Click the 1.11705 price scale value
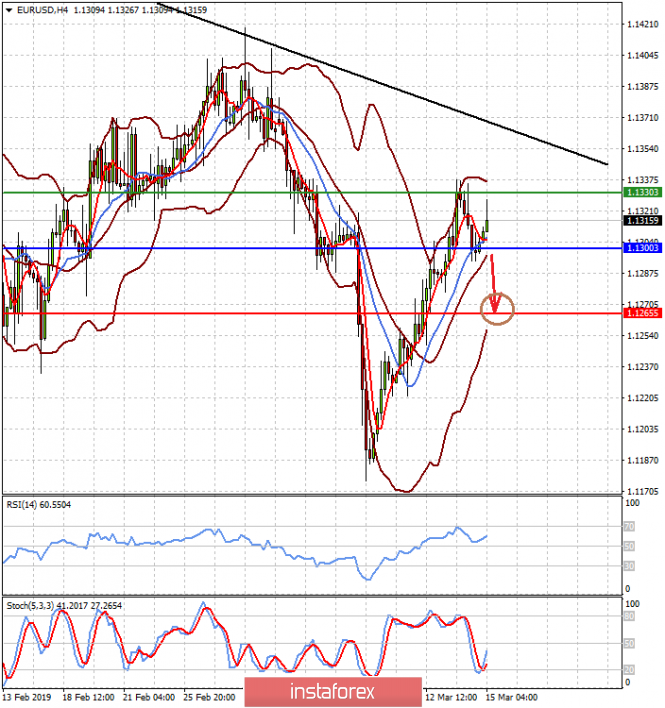The width and height of the screenshot is (665, 708). [x=640, y=491]
